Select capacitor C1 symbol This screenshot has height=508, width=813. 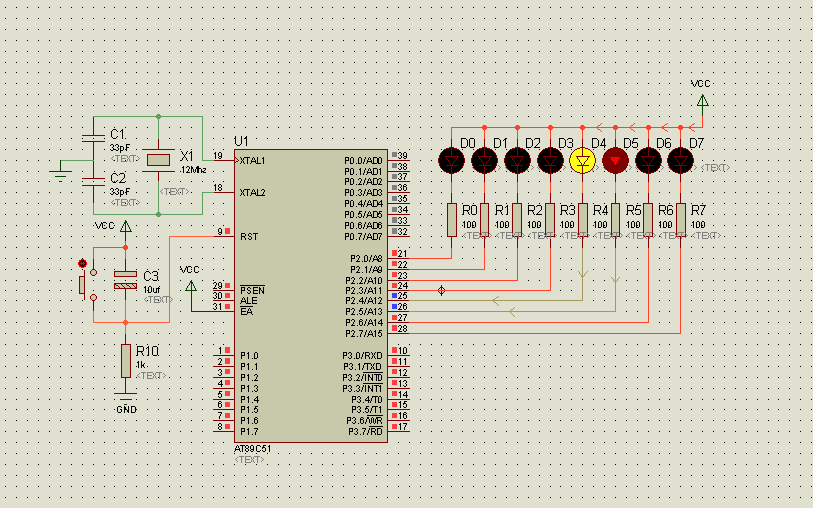[93, 138]
